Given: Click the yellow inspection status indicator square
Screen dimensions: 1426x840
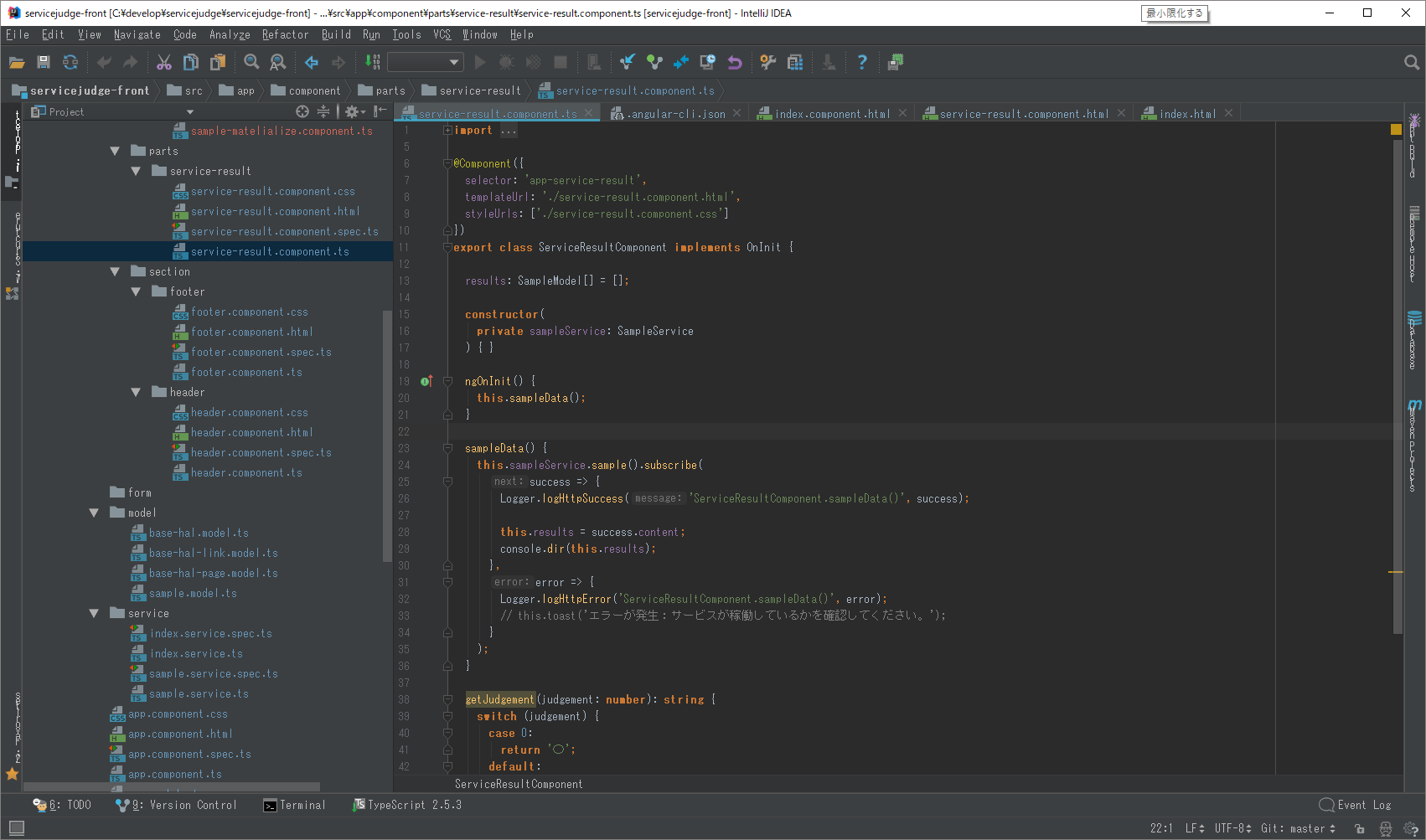Looking at the screenshot, I should pos(1396,130).
